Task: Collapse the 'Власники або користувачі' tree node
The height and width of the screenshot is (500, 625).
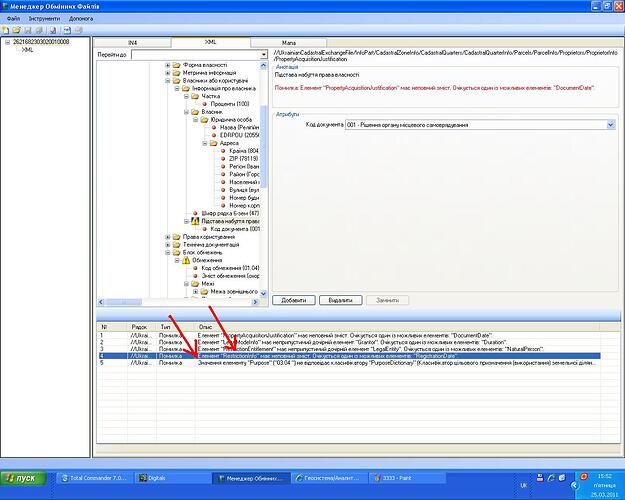Action: (168, 81)
